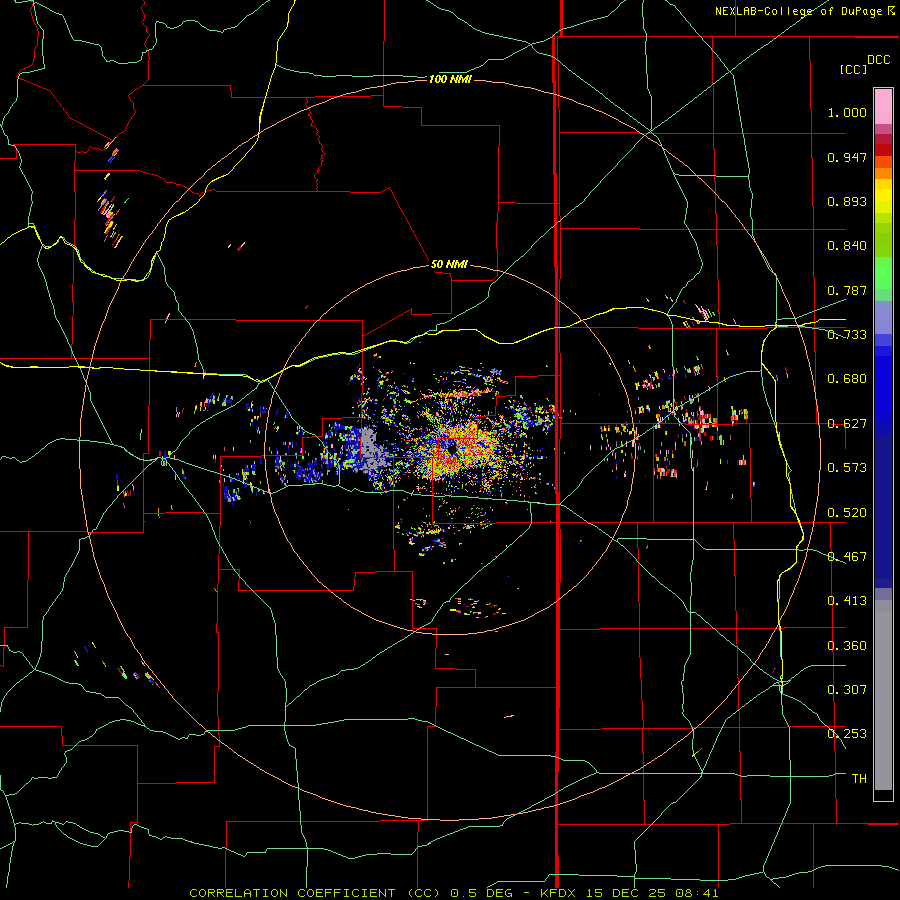The image size is (900, 900).
Task: Select the 0.573 scale value
Action: point(847,468)
